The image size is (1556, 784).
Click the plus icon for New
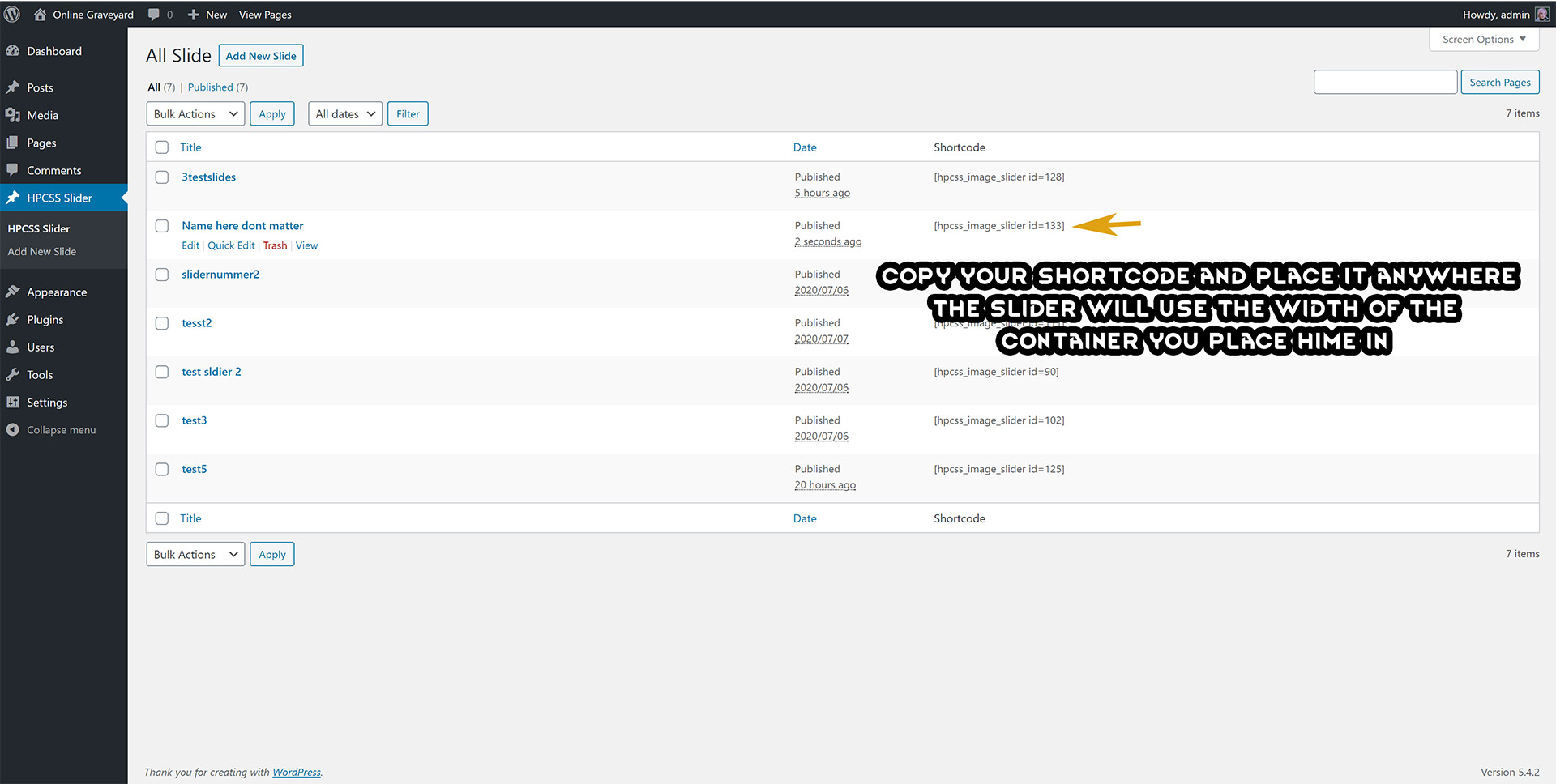(x=194, y=15)
